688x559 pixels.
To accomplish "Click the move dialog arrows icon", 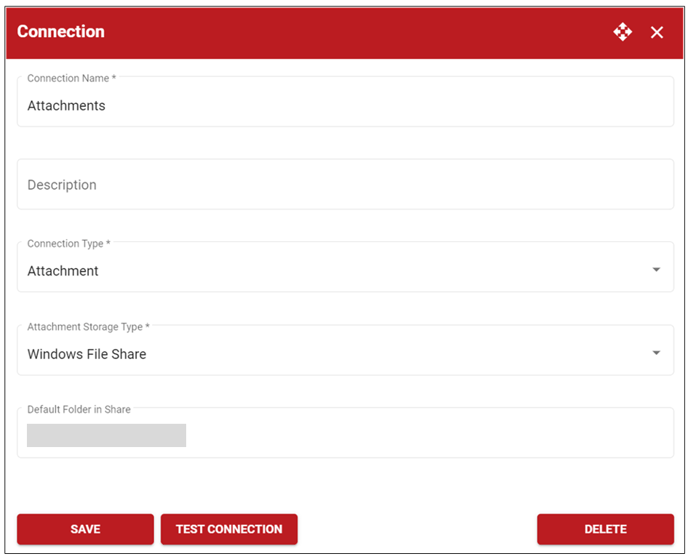I will tap(623, 32).
